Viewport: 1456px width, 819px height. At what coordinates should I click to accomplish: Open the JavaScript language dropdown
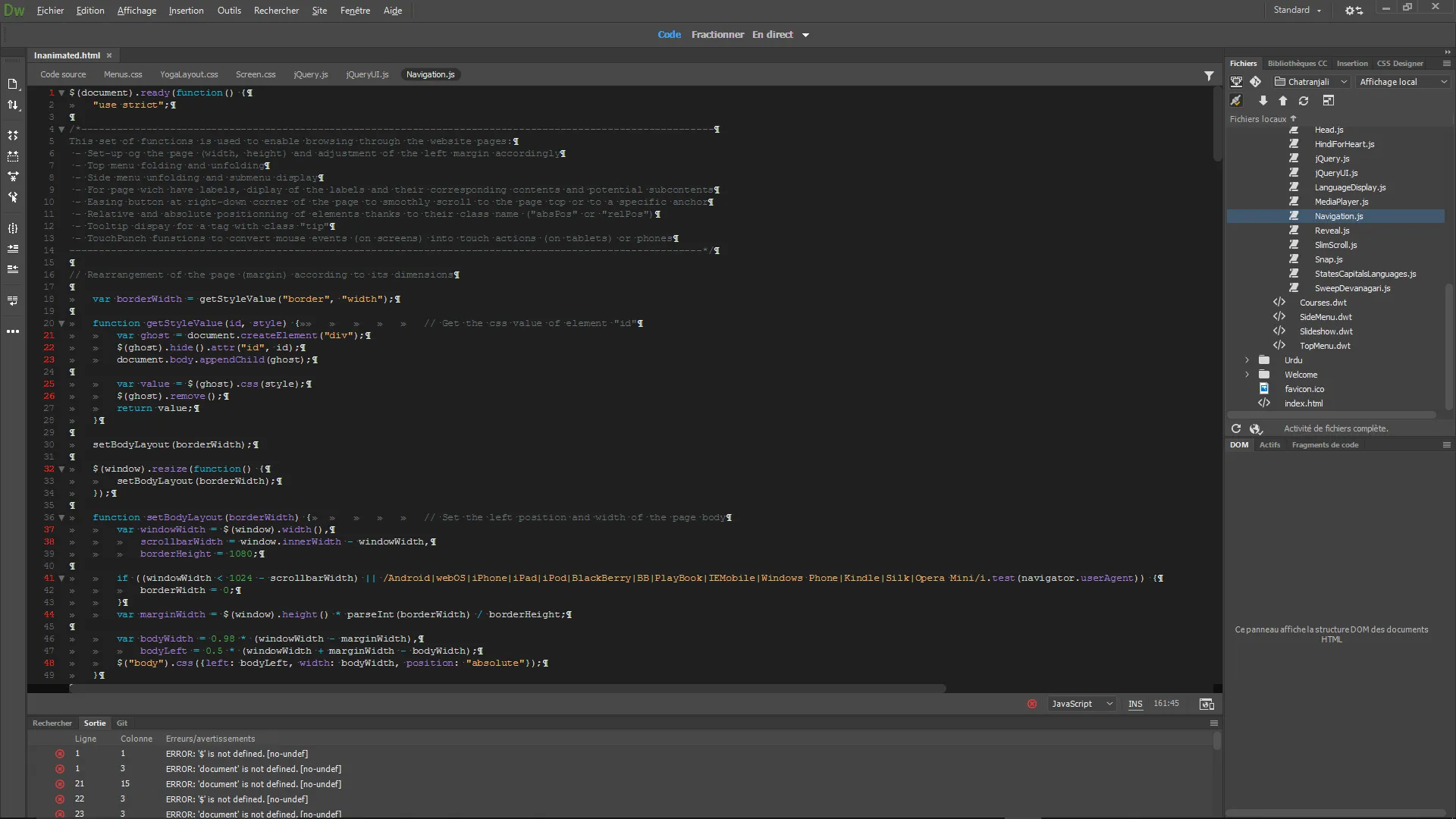pos(1082,704)
